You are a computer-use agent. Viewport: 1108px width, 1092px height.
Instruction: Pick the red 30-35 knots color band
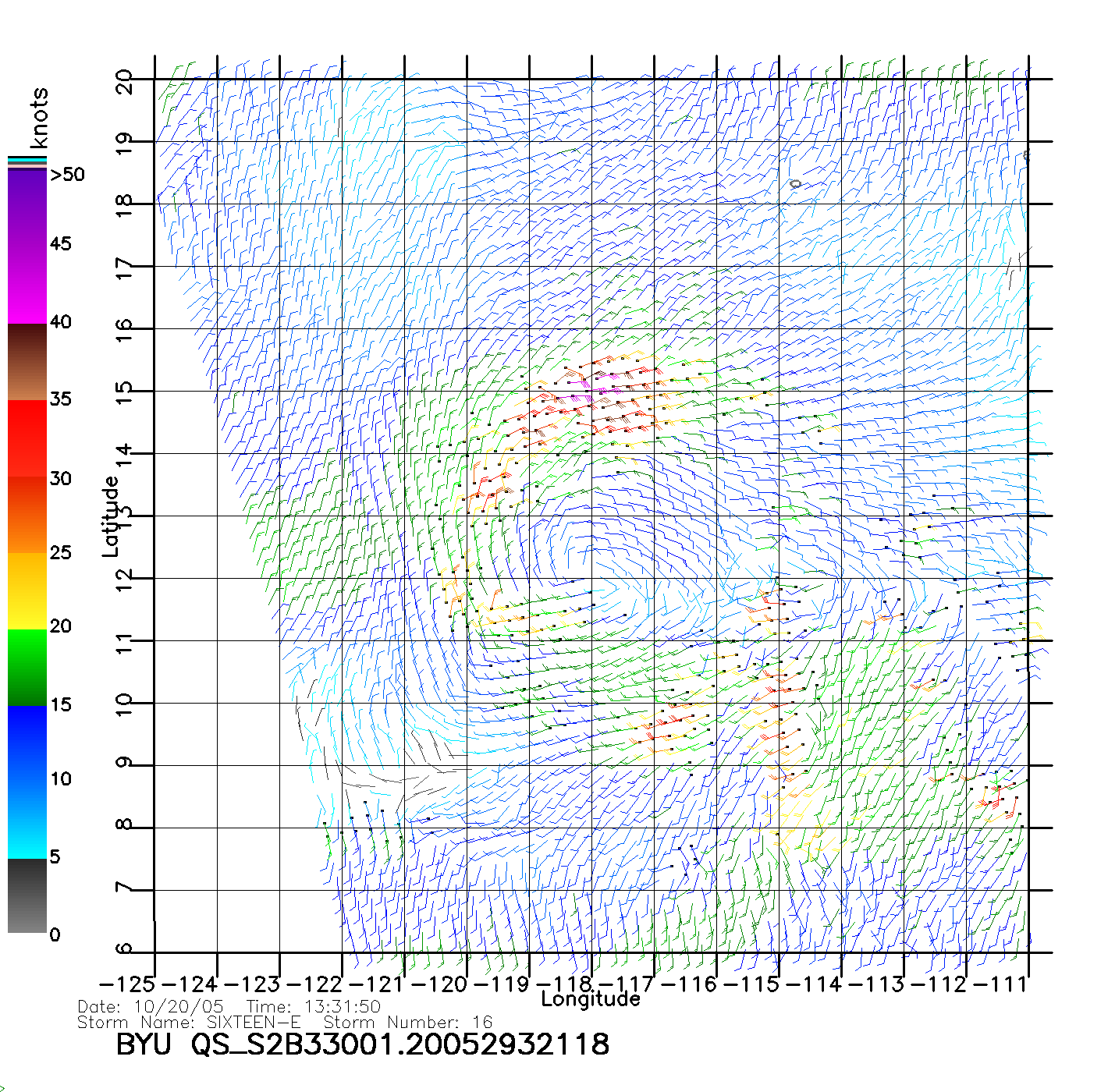coord(27,437)
